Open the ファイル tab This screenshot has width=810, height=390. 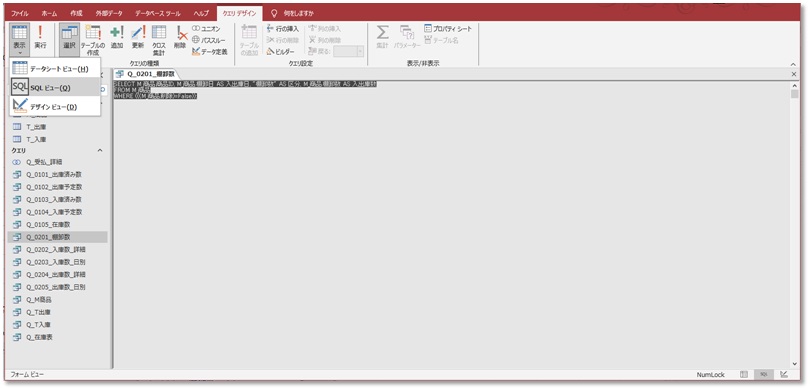(20, 13)
